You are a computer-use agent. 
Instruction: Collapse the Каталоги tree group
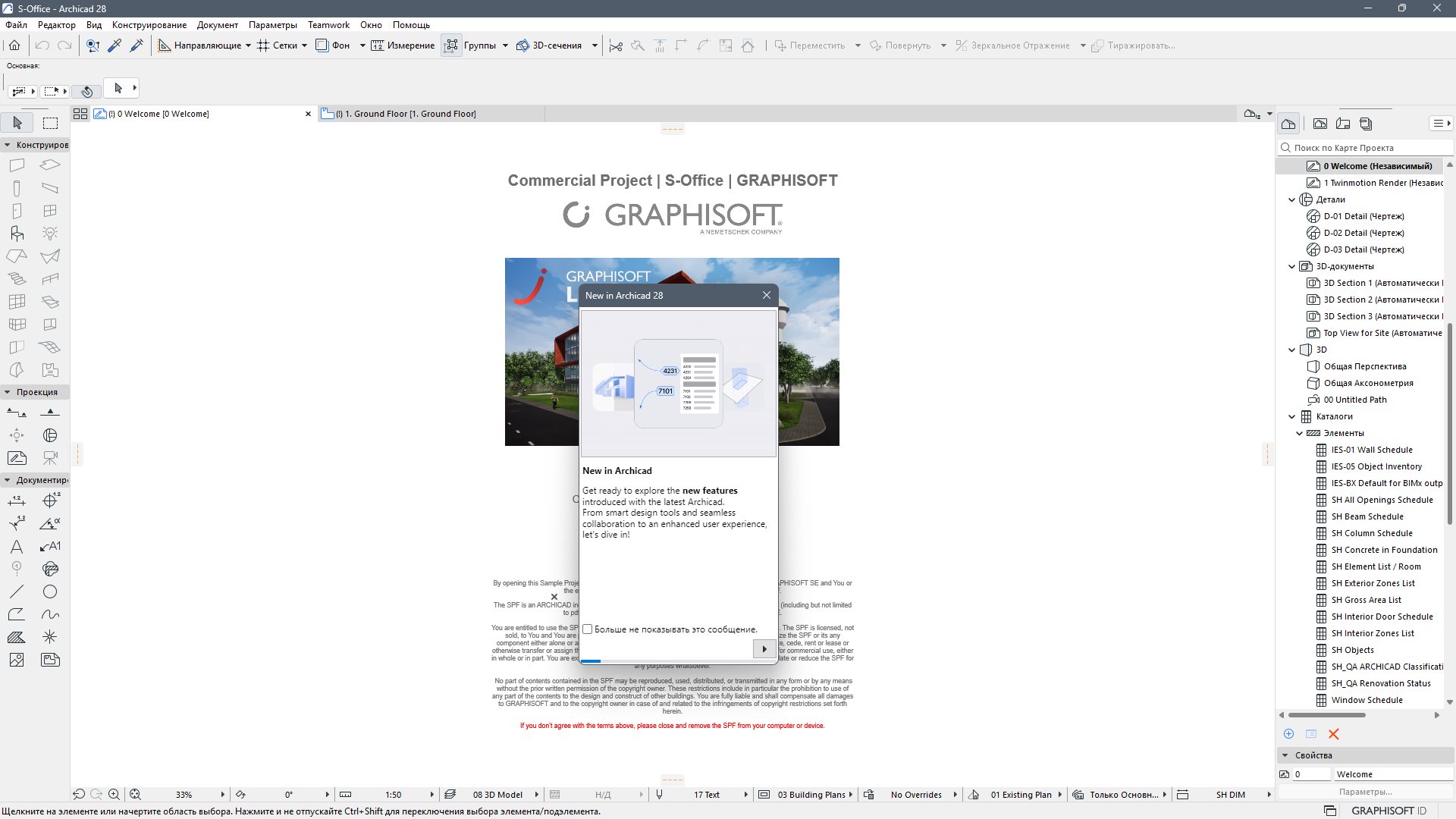tap(1292, 417)
